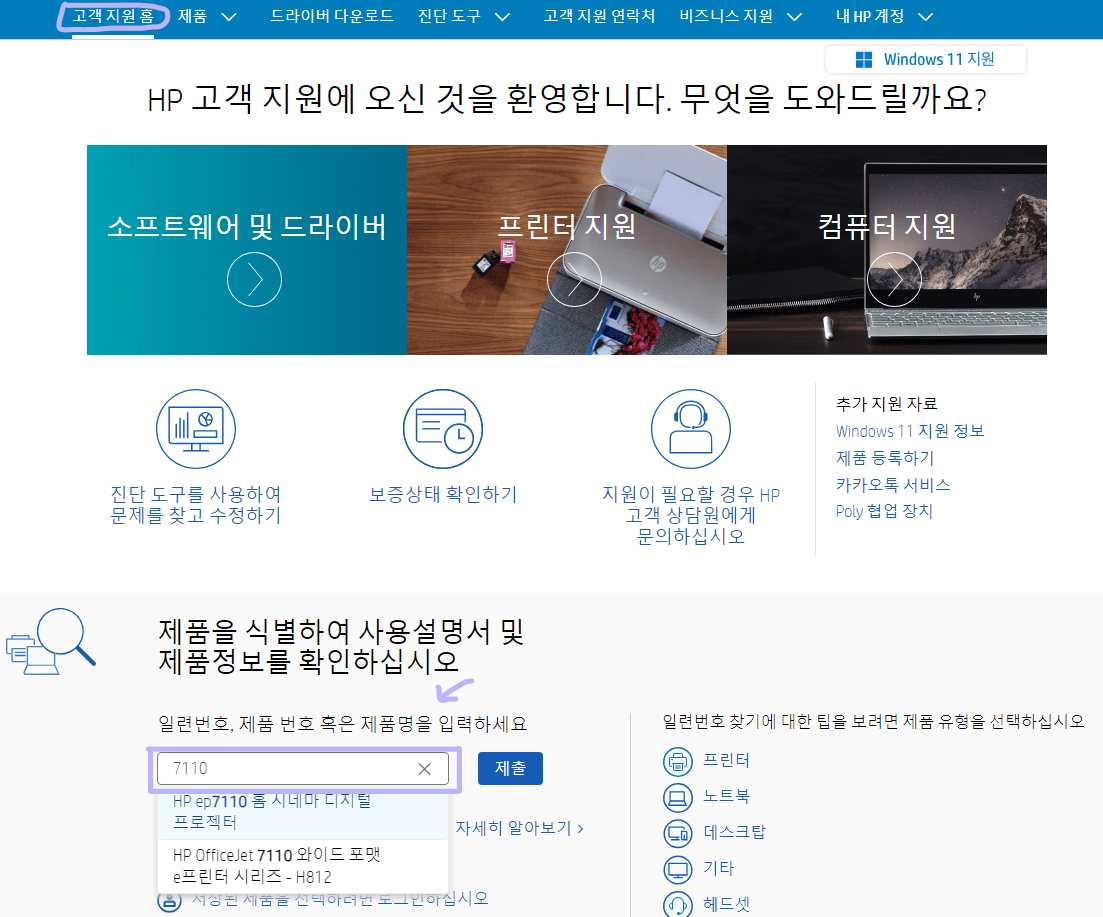The height and width of the screenshot is (917, 1103).
Task: Open 고객 지원 연락처 page
Action: pos(599,16)
